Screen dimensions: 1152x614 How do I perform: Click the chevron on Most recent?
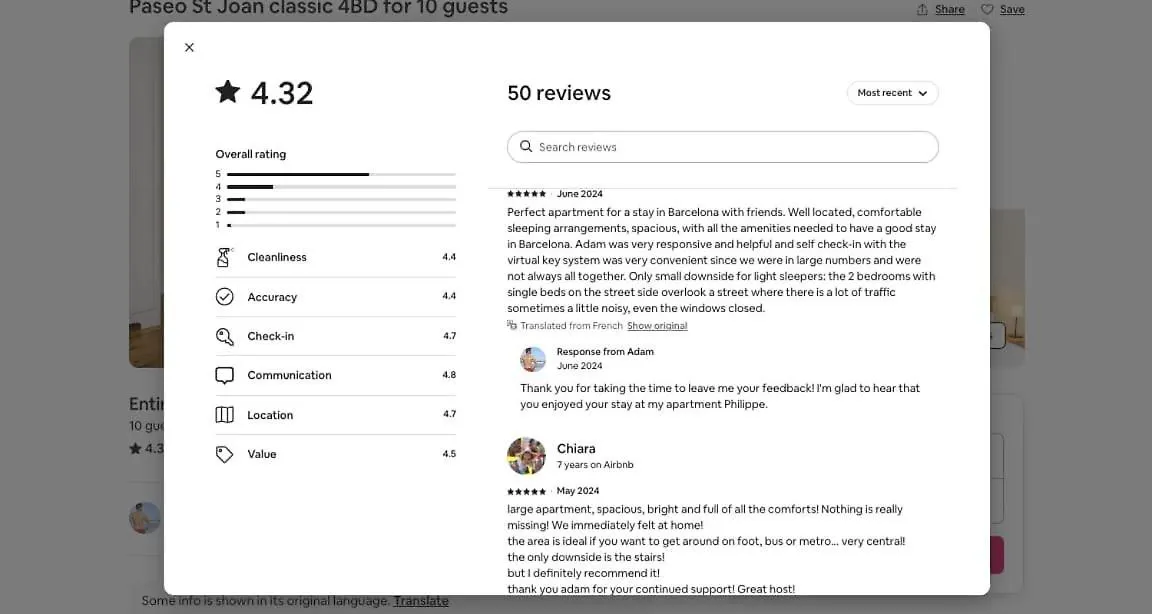(x=923, y=93)
